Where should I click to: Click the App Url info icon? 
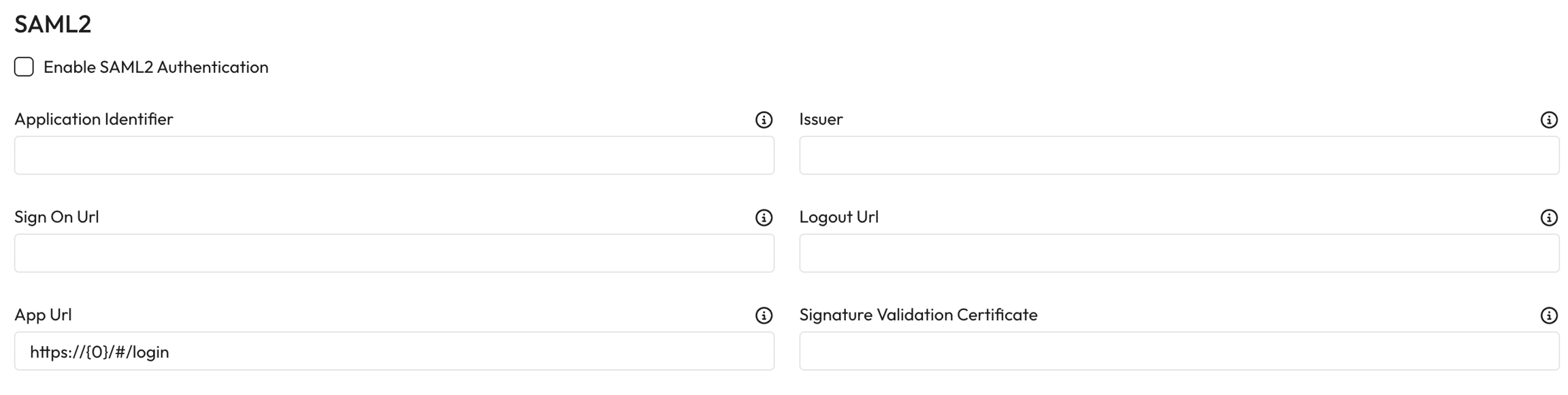(764, 315)
